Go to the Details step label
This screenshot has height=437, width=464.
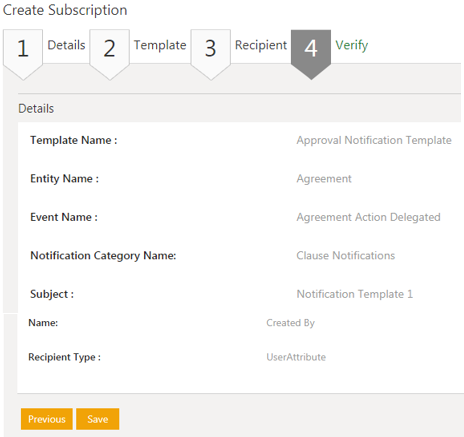[66, 45]
